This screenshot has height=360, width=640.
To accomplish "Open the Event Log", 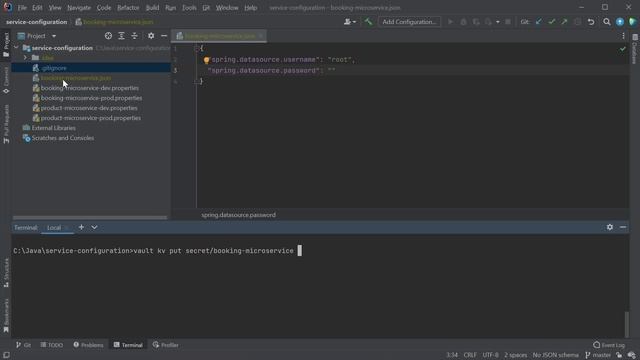I will click(609, 345).
